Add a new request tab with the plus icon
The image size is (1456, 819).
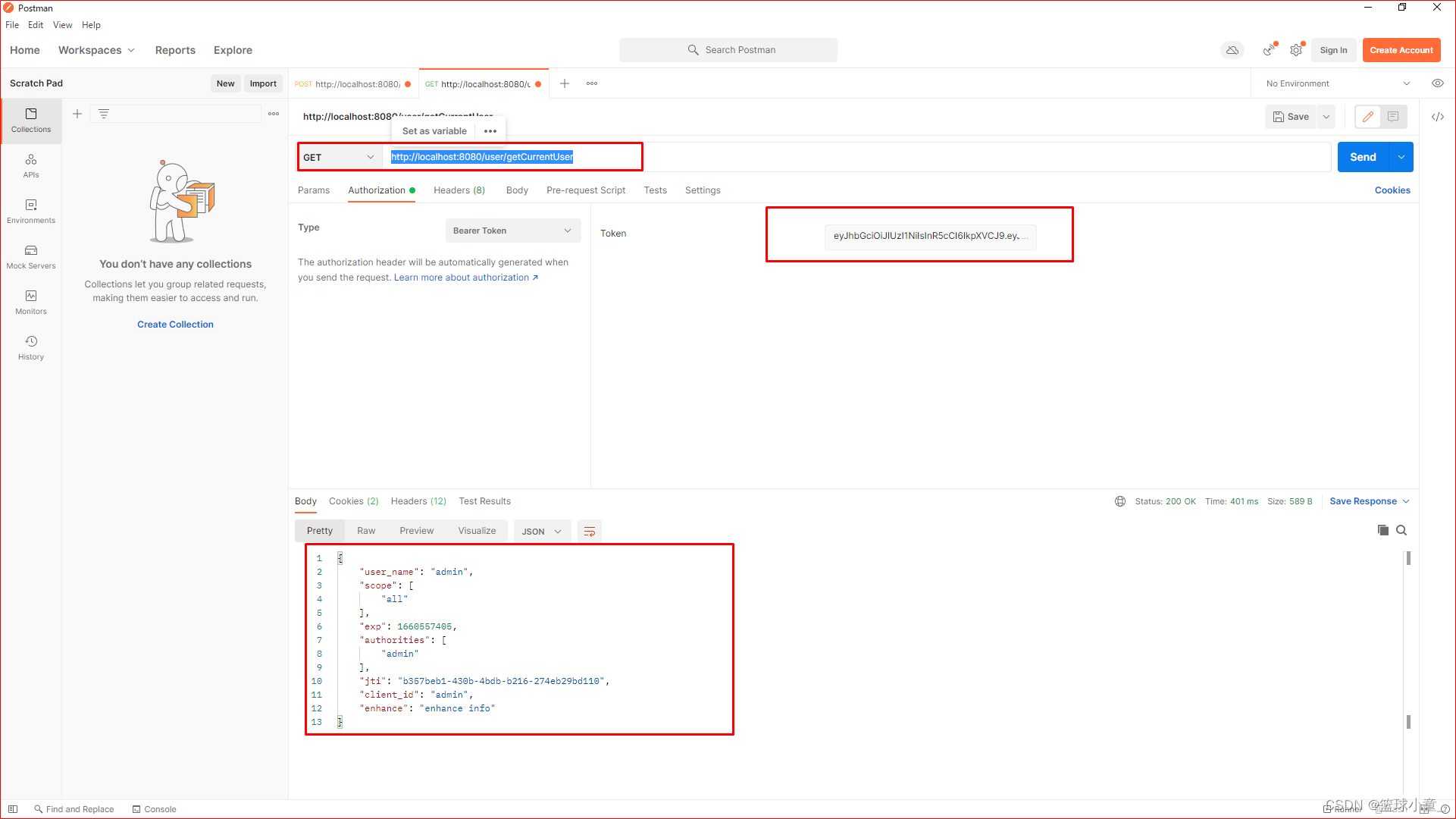(565, 83)
